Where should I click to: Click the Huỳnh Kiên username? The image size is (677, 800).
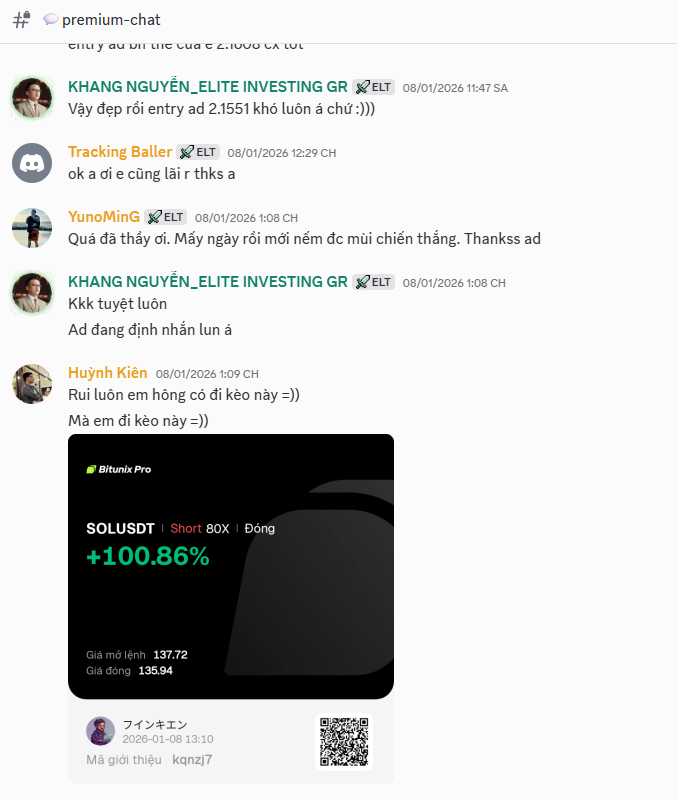click(108, 372)
